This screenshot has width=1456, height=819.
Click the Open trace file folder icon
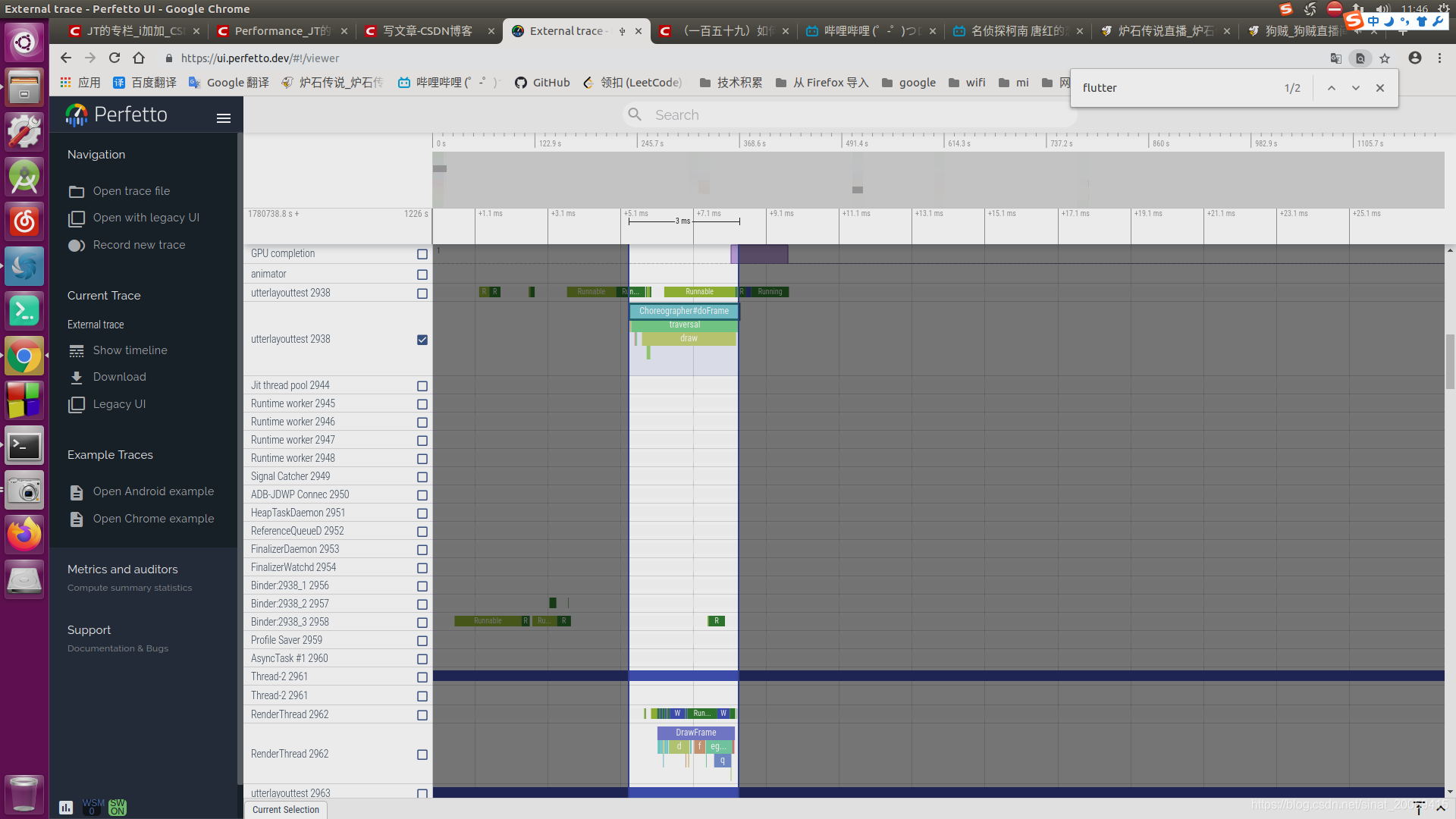coord(77,192)
